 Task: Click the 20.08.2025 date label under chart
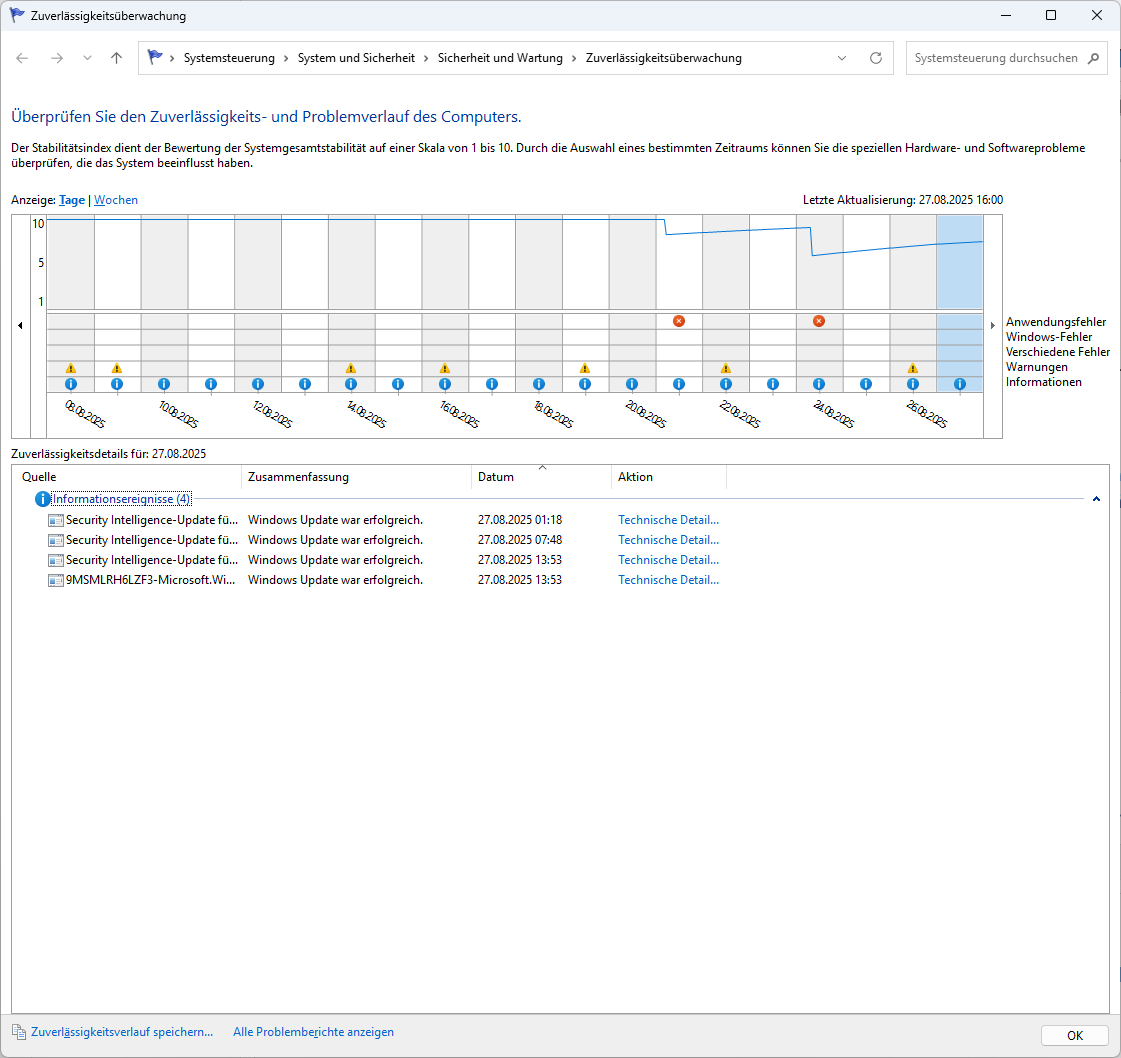tap(645, 414)
